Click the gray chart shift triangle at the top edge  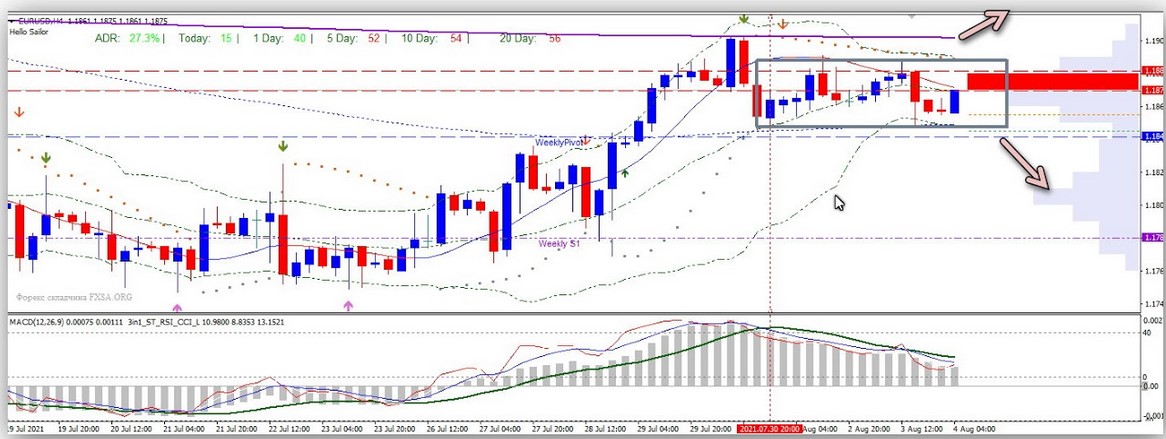pyautogui.click(x=910, y=16)
